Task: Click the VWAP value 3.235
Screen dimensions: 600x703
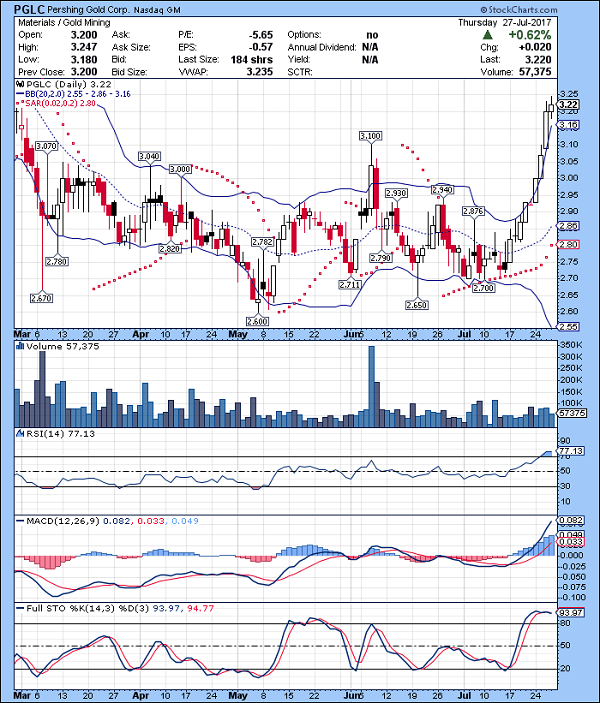Action: [x=260, y=72]
